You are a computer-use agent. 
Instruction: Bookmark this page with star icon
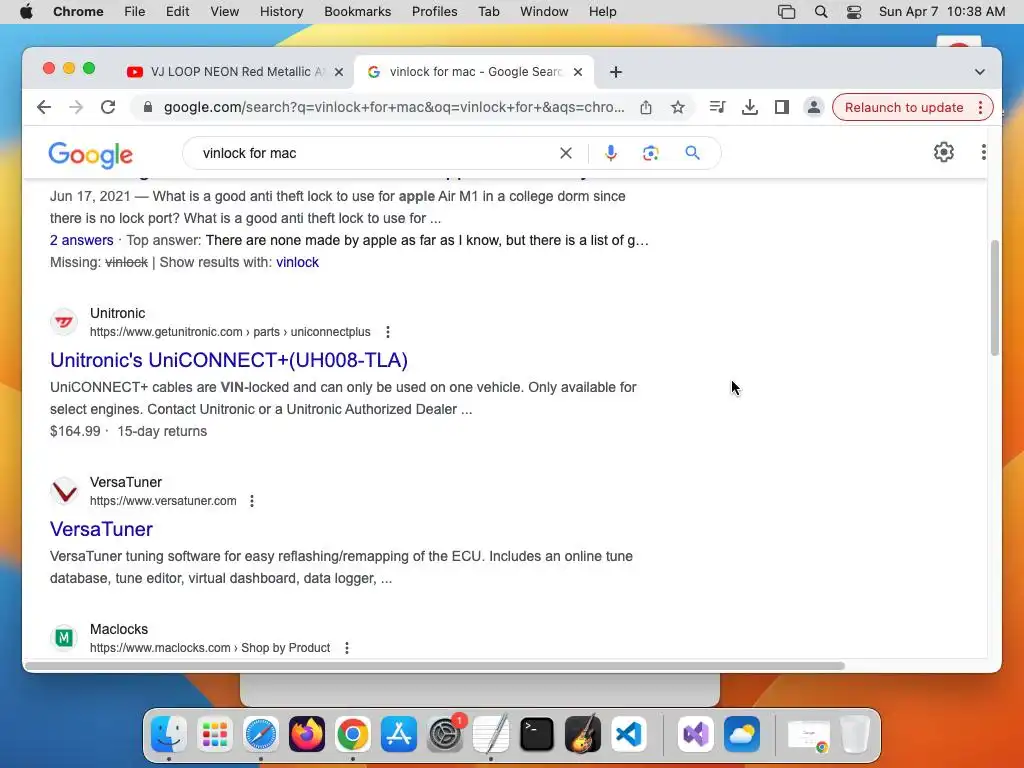[678, 107]
